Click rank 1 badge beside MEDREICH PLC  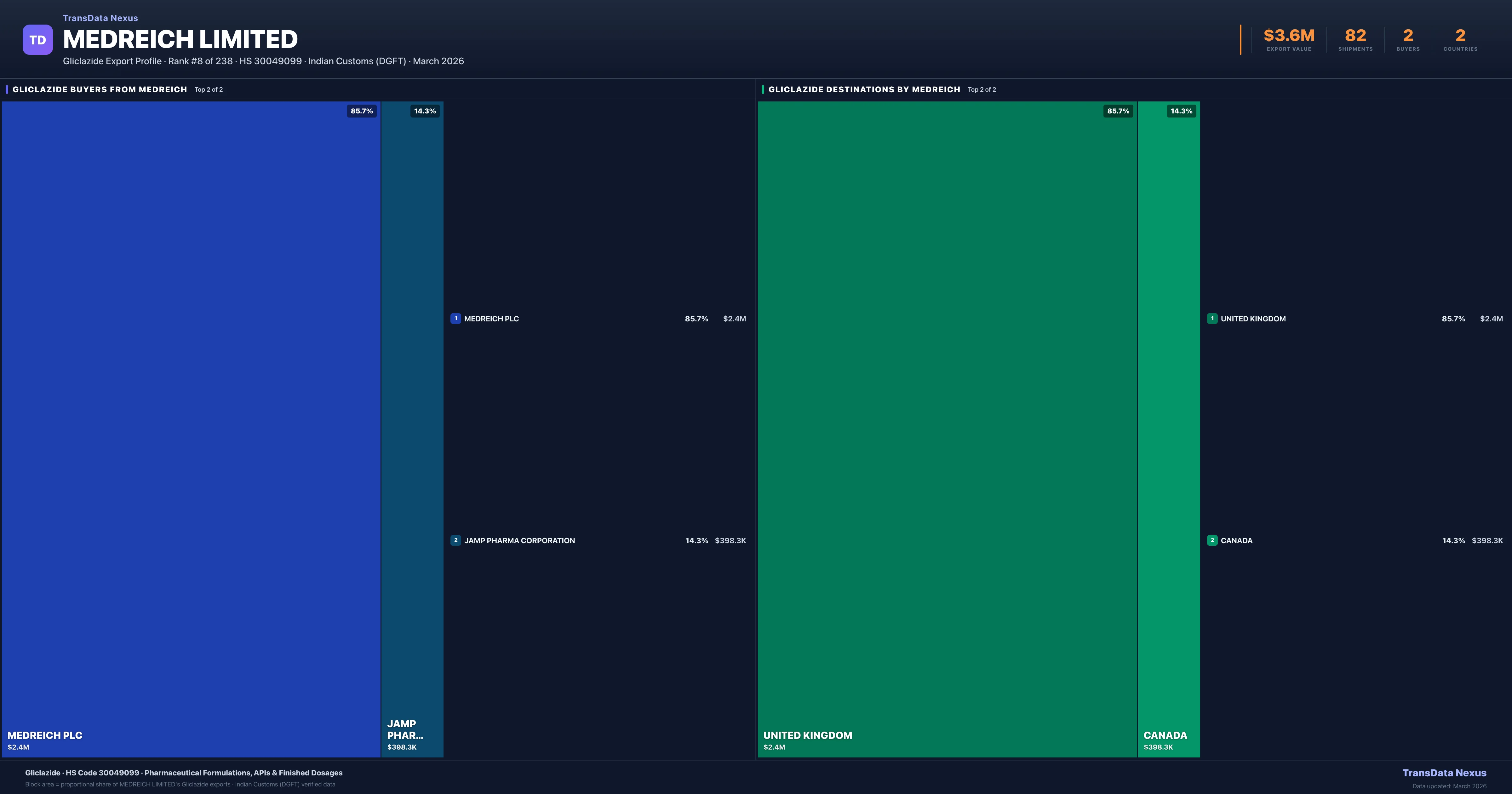[x=455, y=318]
